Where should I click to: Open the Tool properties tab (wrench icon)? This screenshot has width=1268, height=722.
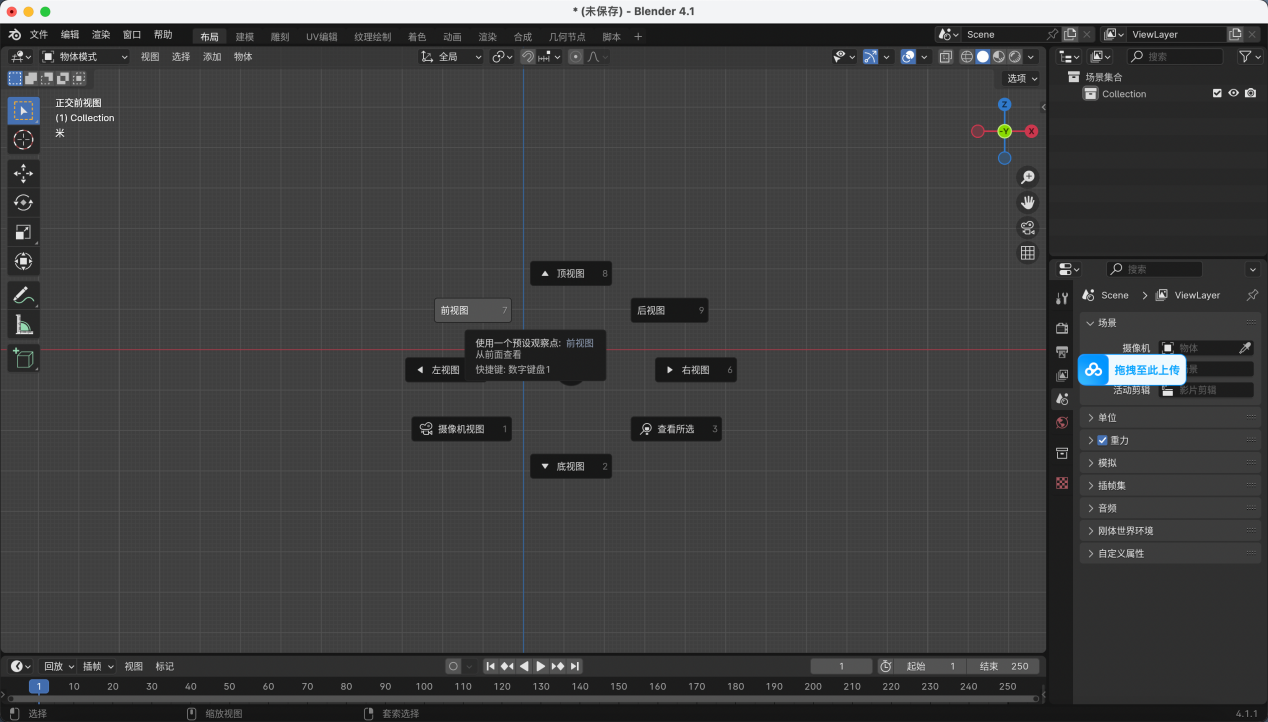point(1062,299)
